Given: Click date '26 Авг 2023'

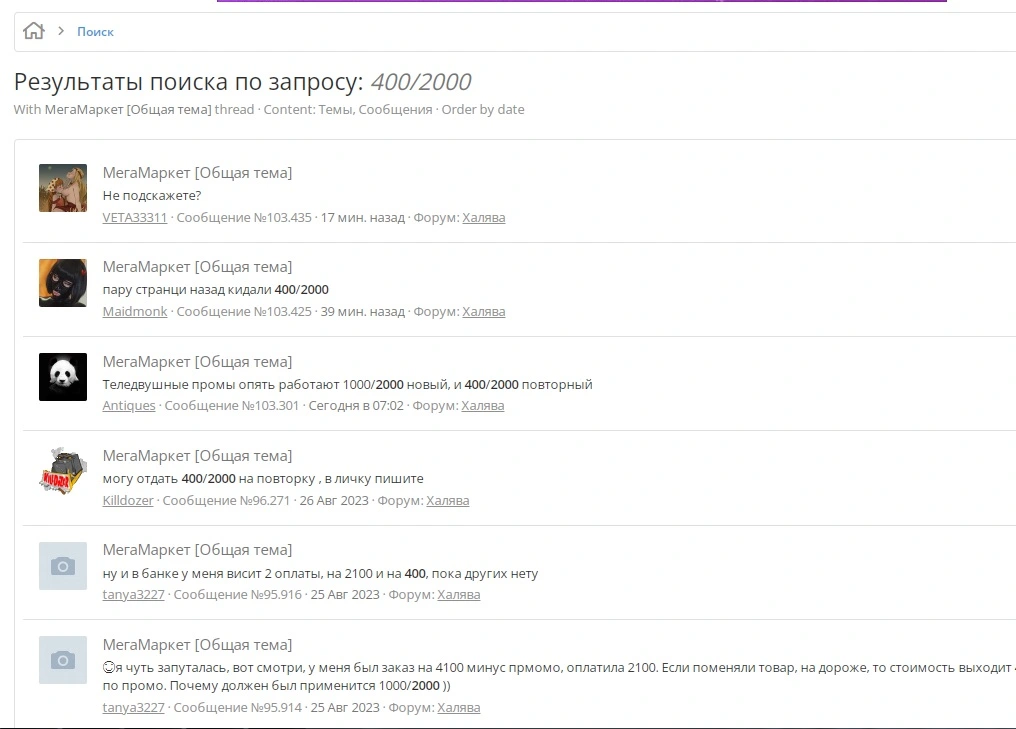Looking at the screenshot, I should [334, 501].
